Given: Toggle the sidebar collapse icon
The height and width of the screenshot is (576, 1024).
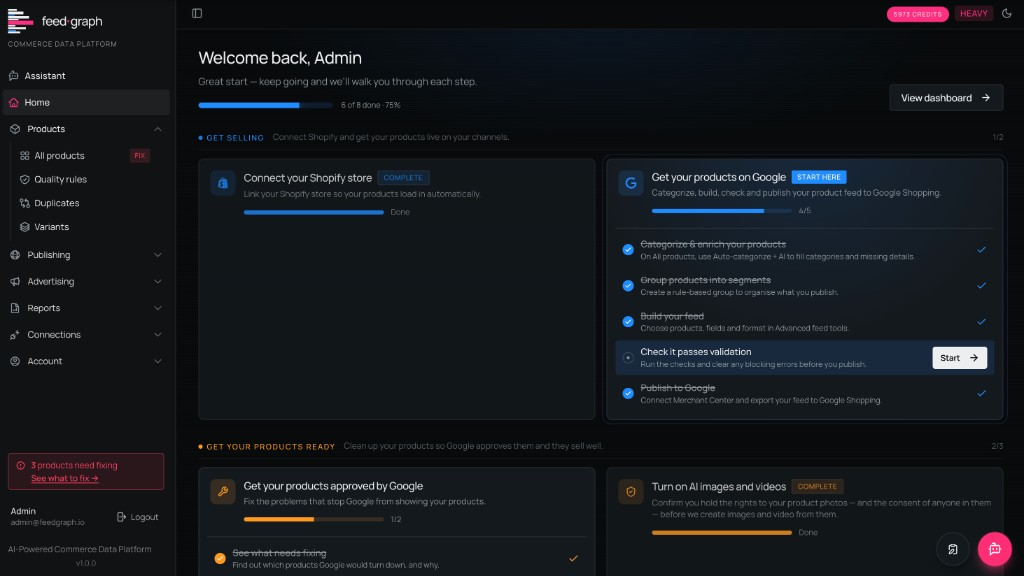Looking at the screenshot, I should click(197, 13).
